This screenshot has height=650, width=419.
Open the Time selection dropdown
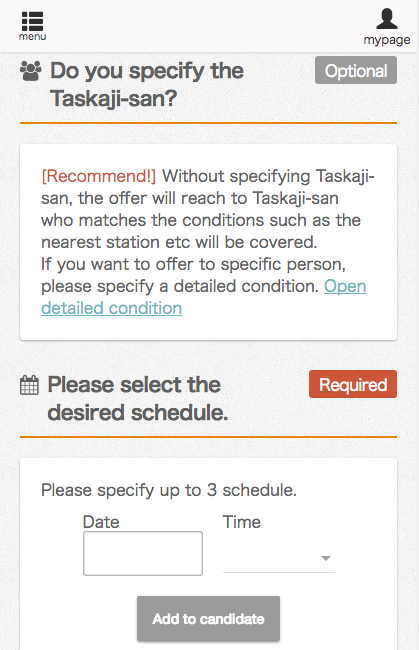pos(279,558)
